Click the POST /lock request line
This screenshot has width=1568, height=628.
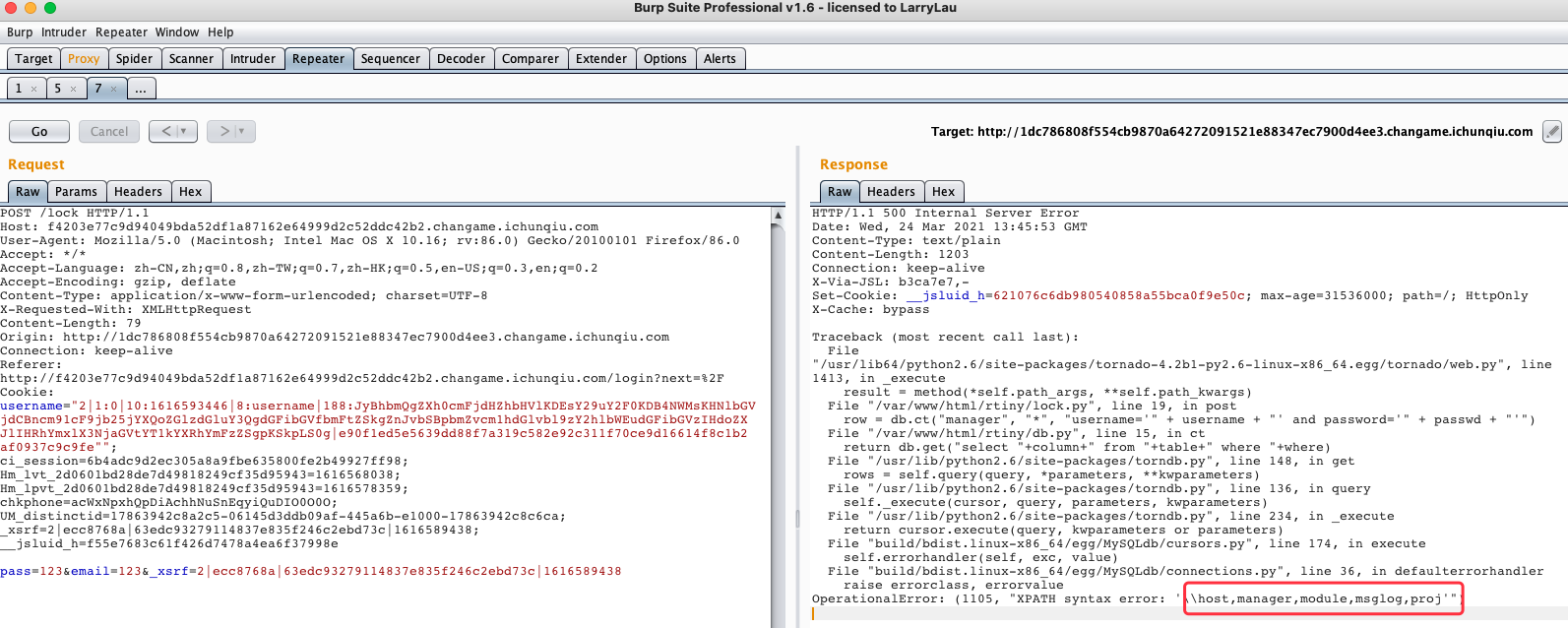(75, 213)
